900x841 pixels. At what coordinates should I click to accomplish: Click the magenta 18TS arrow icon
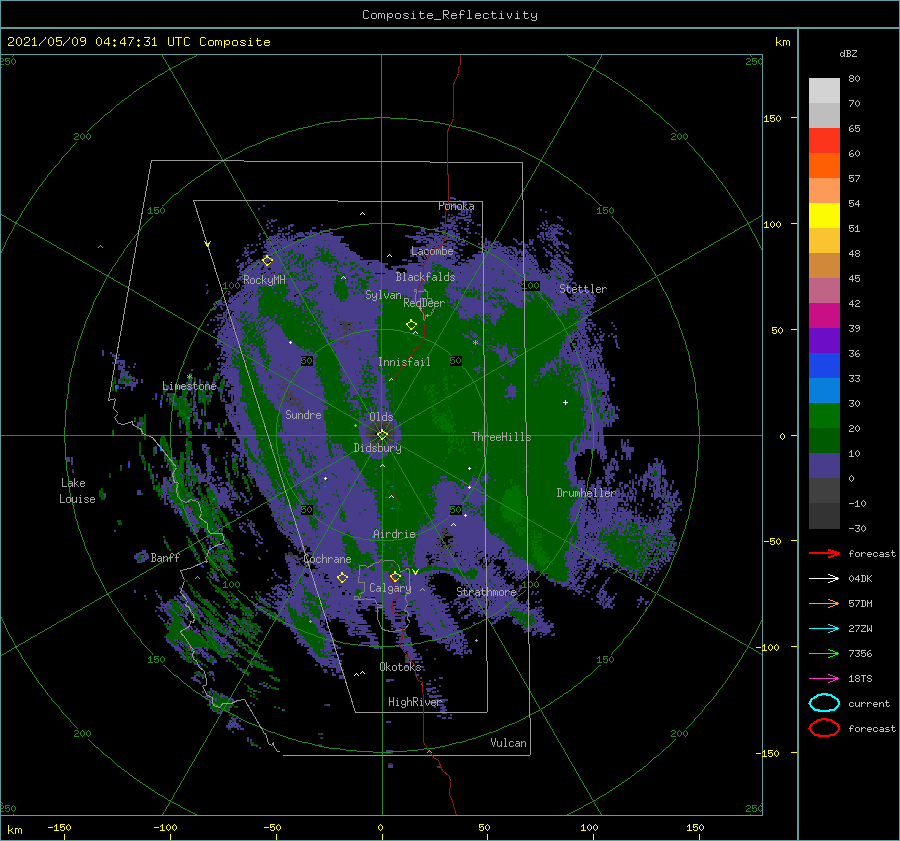coord(824,679)
